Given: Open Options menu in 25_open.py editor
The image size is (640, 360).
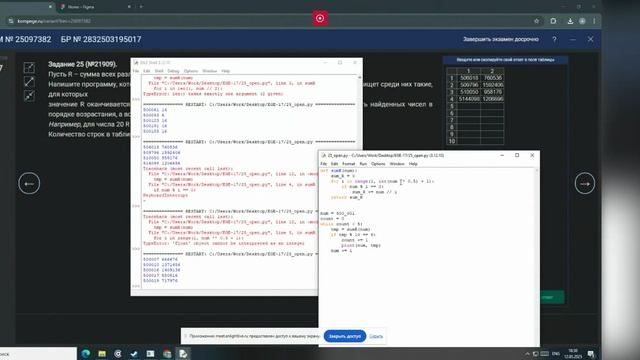Looking at the screenshot, I should point(378,164).
